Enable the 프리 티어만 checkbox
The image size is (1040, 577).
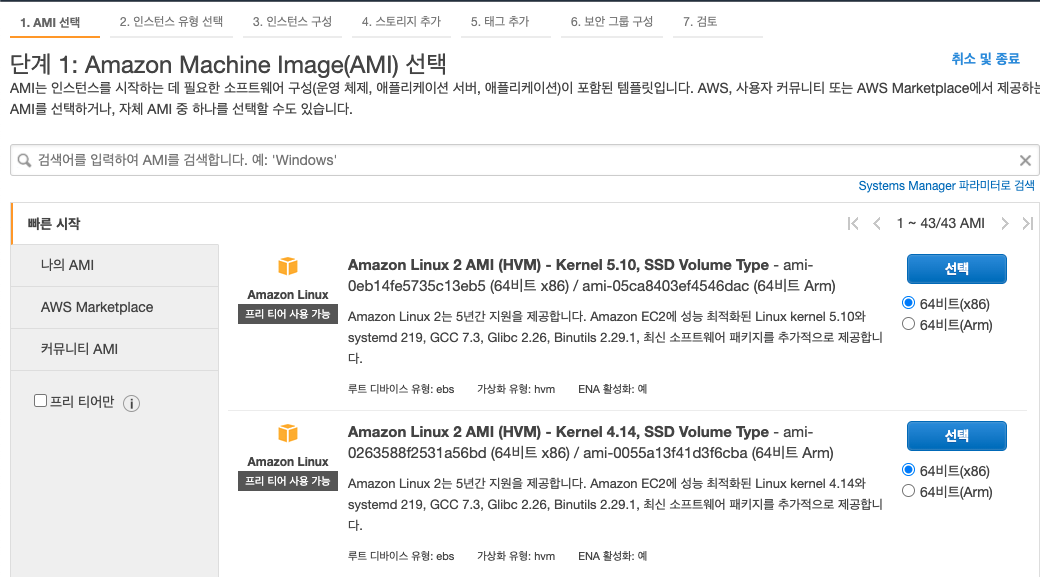point(40,401)
